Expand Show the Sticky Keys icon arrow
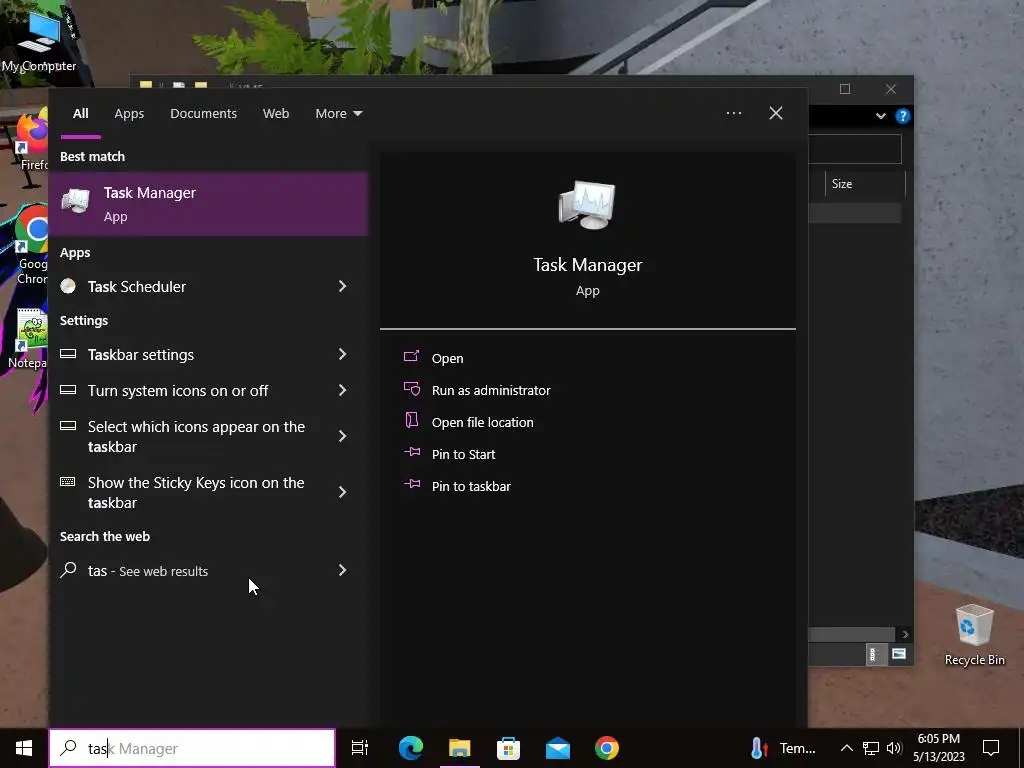The height and width of the screenshot is (768, 1024). pyautogui.click(x=342, y=492)
